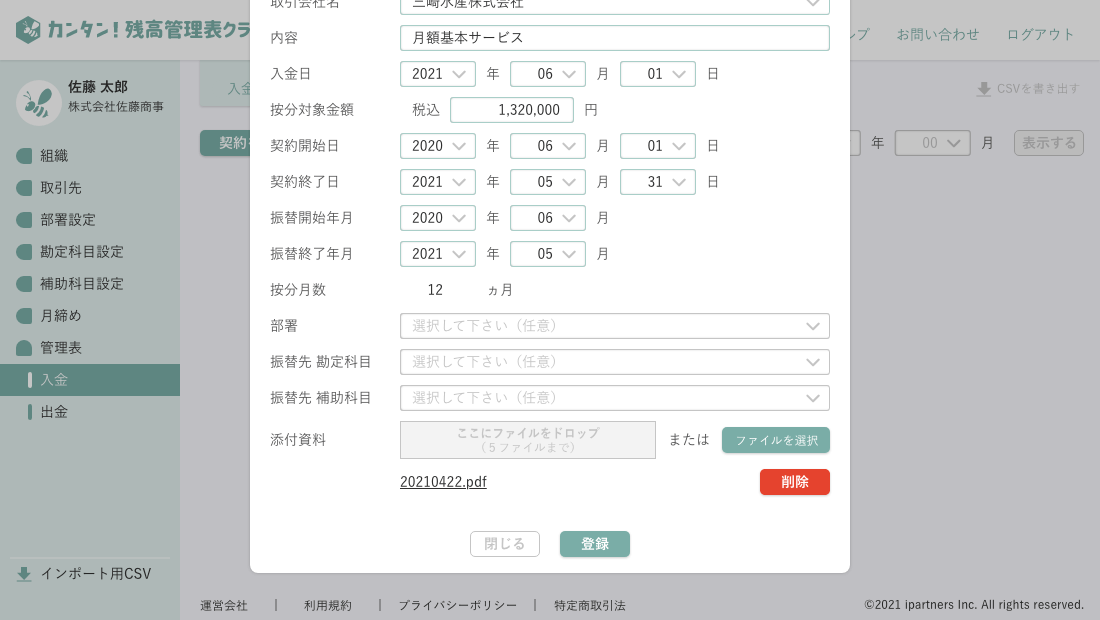This screenshot has height=620, width=1100.
Task: Click the 登録 button
Action: click(595, 544)
